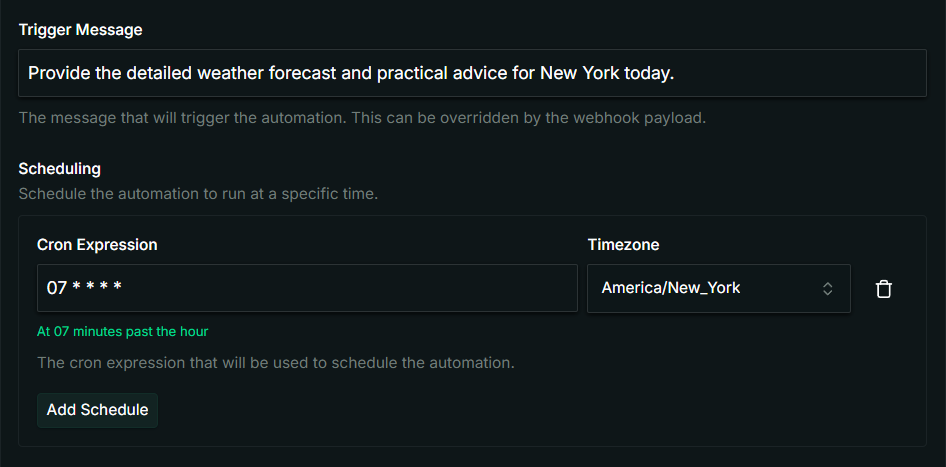Click the asterisks in the cron expression
The width and height of the screenshot is (946, 467).
pyautogui.click(x=97, y=289)
